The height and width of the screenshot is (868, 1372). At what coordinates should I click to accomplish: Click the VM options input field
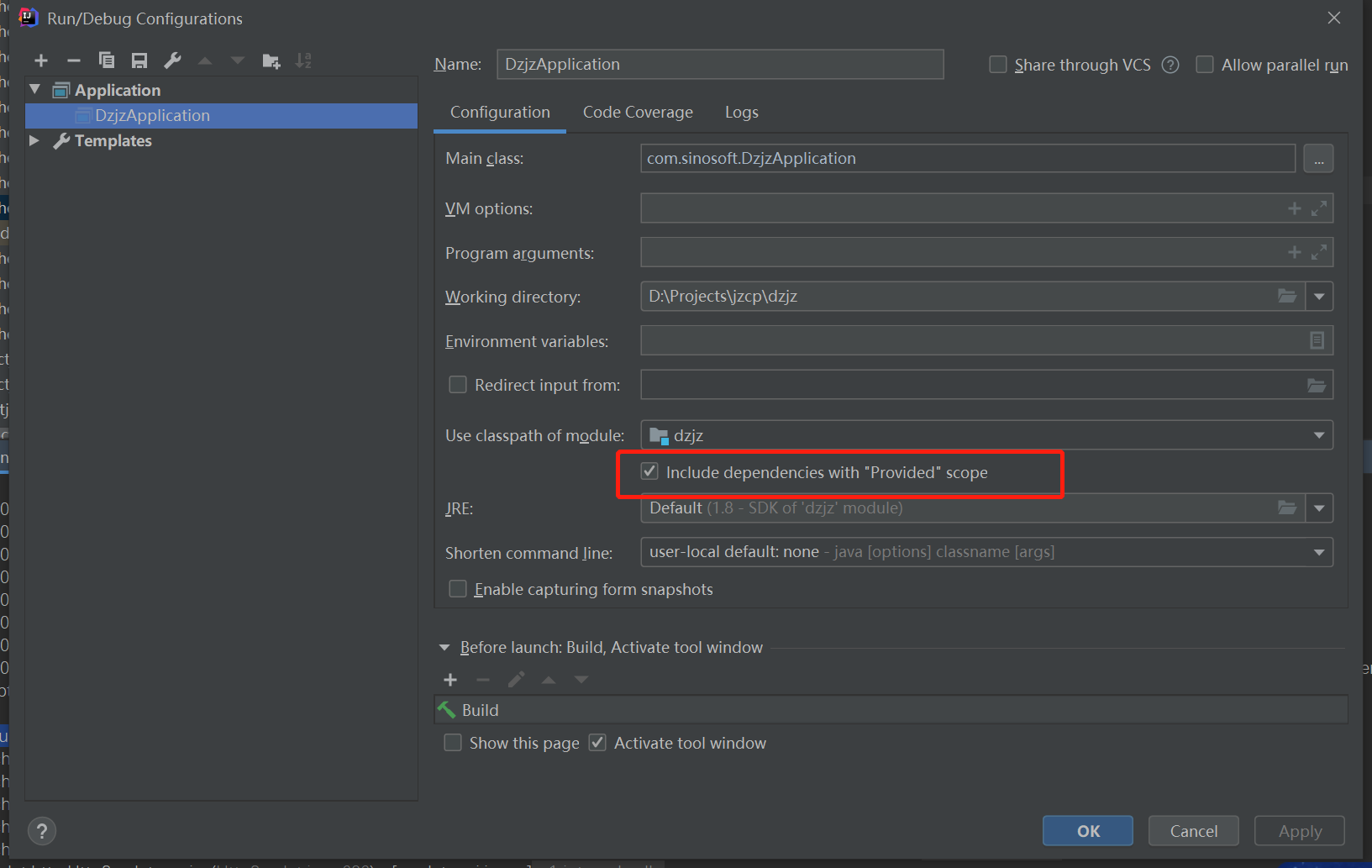(x=958, y=208)
